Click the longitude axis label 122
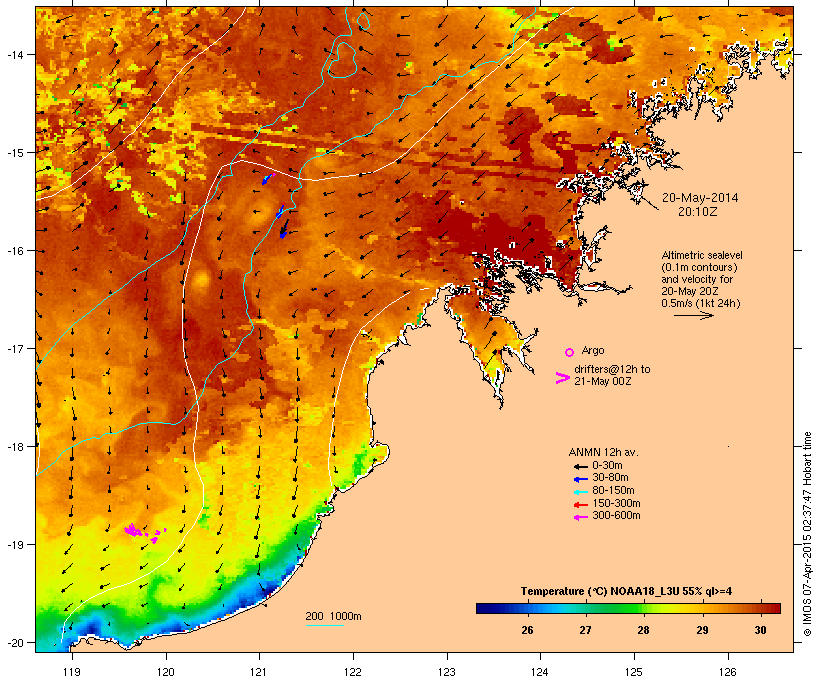 (x=353, y=672)
